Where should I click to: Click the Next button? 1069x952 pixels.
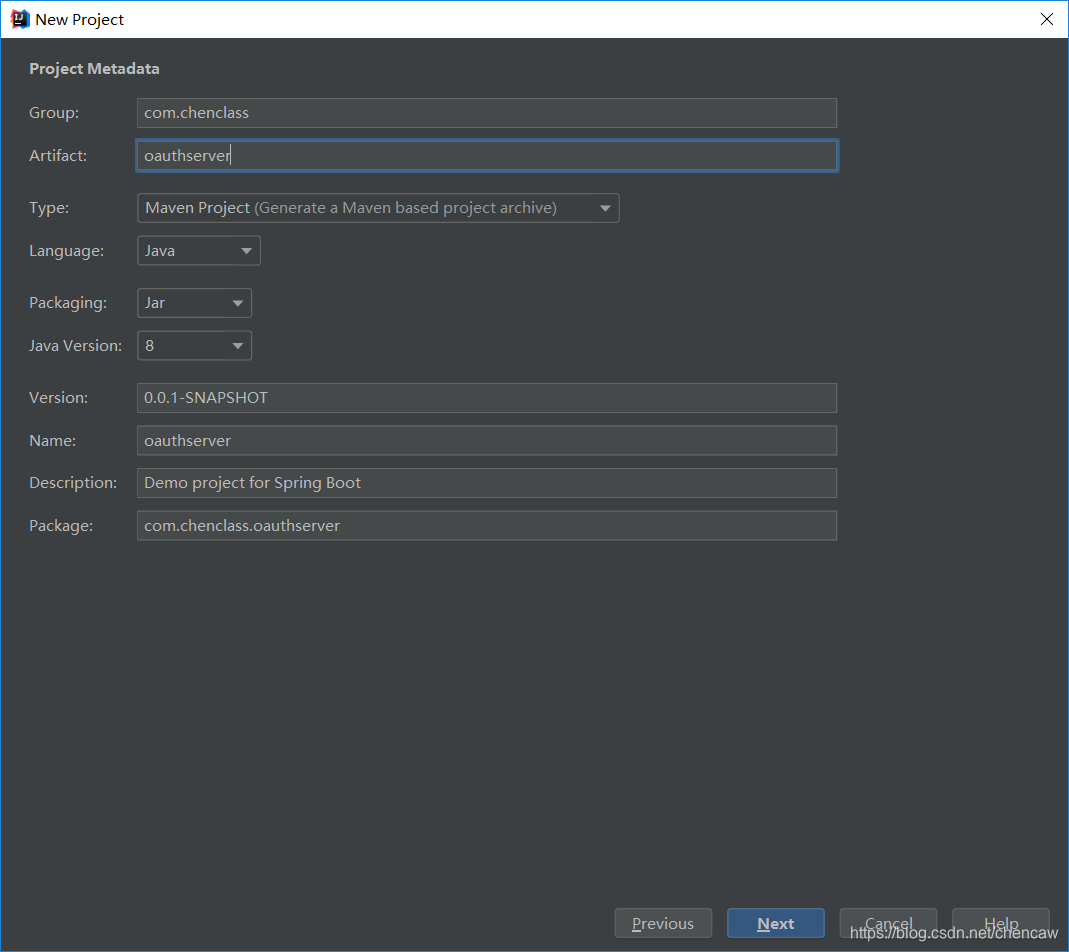(x=776, y=923)
